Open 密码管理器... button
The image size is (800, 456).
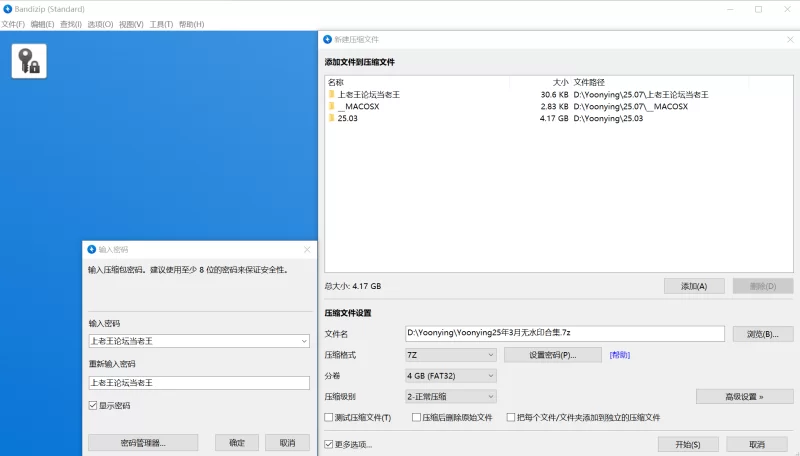pos(143,443)
